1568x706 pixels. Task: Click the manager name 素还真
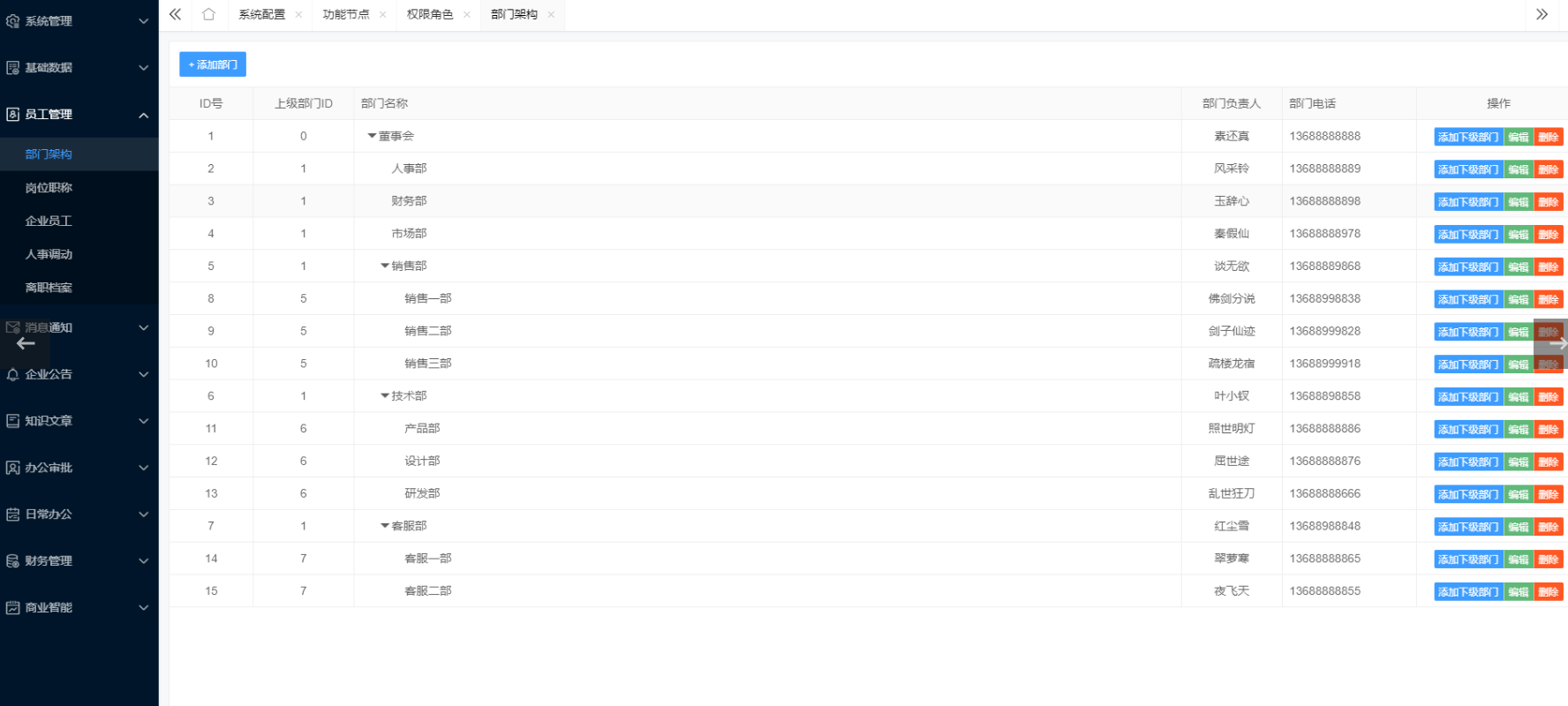pos(1232,136)
